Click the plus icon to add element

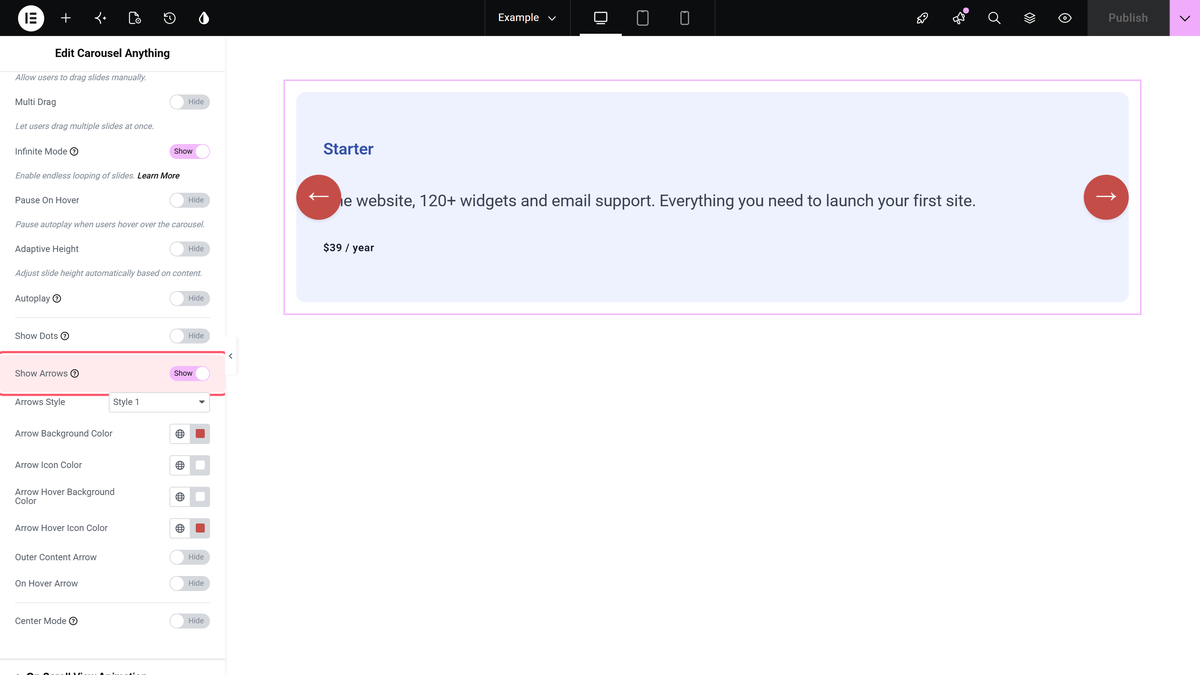click(x=66, y=18)
